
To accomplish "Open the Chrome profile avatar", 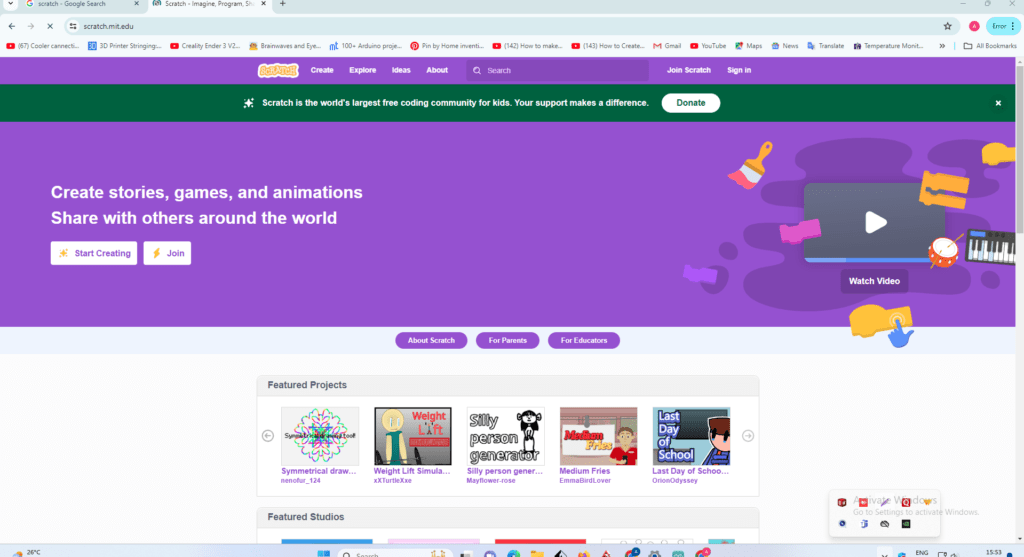I will click(974, 26).
